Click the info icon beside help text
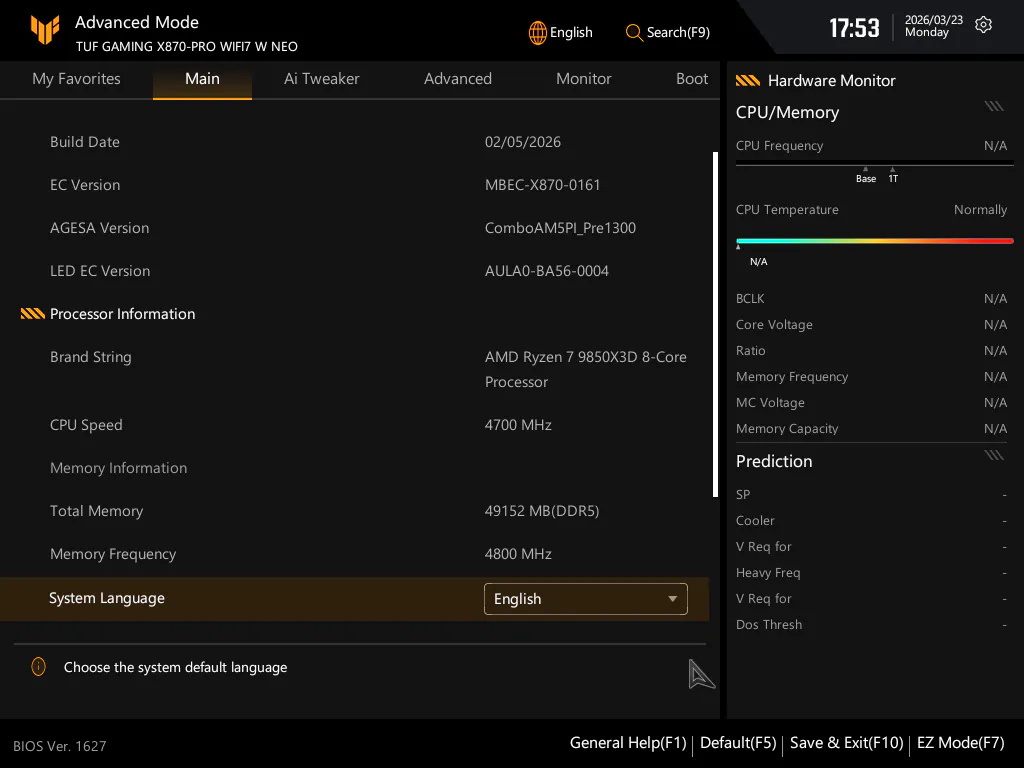Screen dimensions: 1024x768 39,667
